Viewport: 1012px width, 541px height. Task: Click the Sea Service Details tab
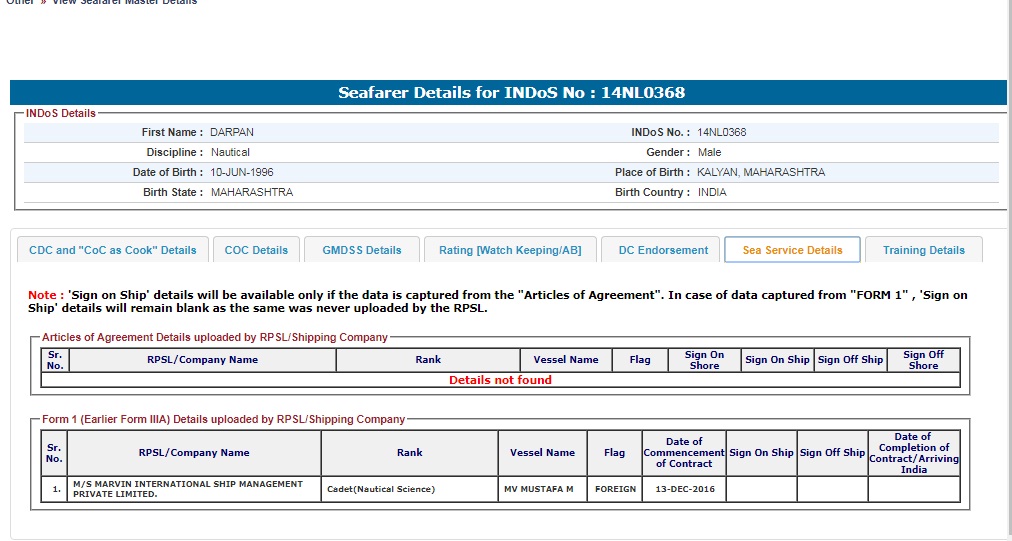792,250
